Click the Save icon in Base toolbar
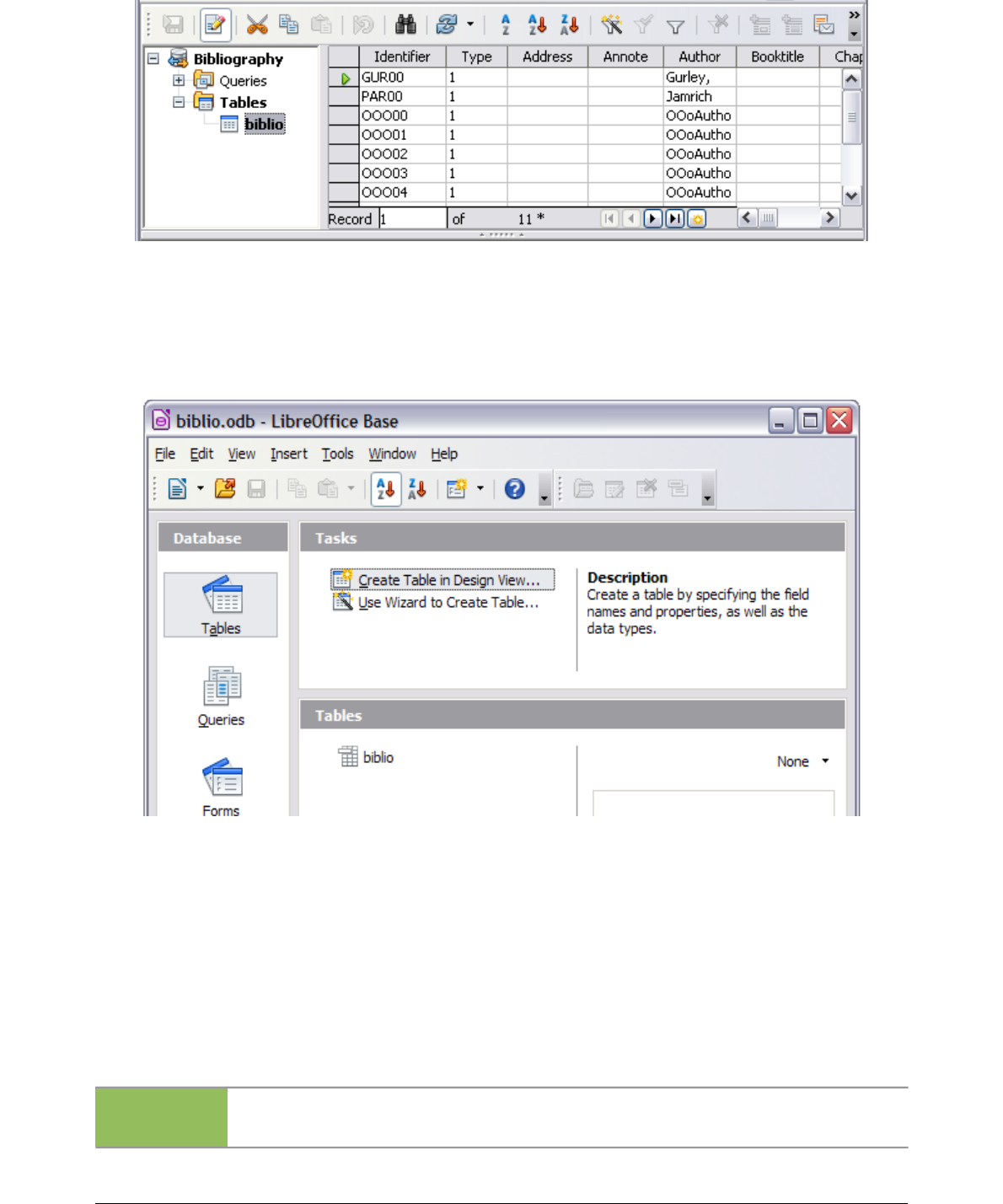The image size is (1003, 1204). pyautogui.click(x=256, y=488)
